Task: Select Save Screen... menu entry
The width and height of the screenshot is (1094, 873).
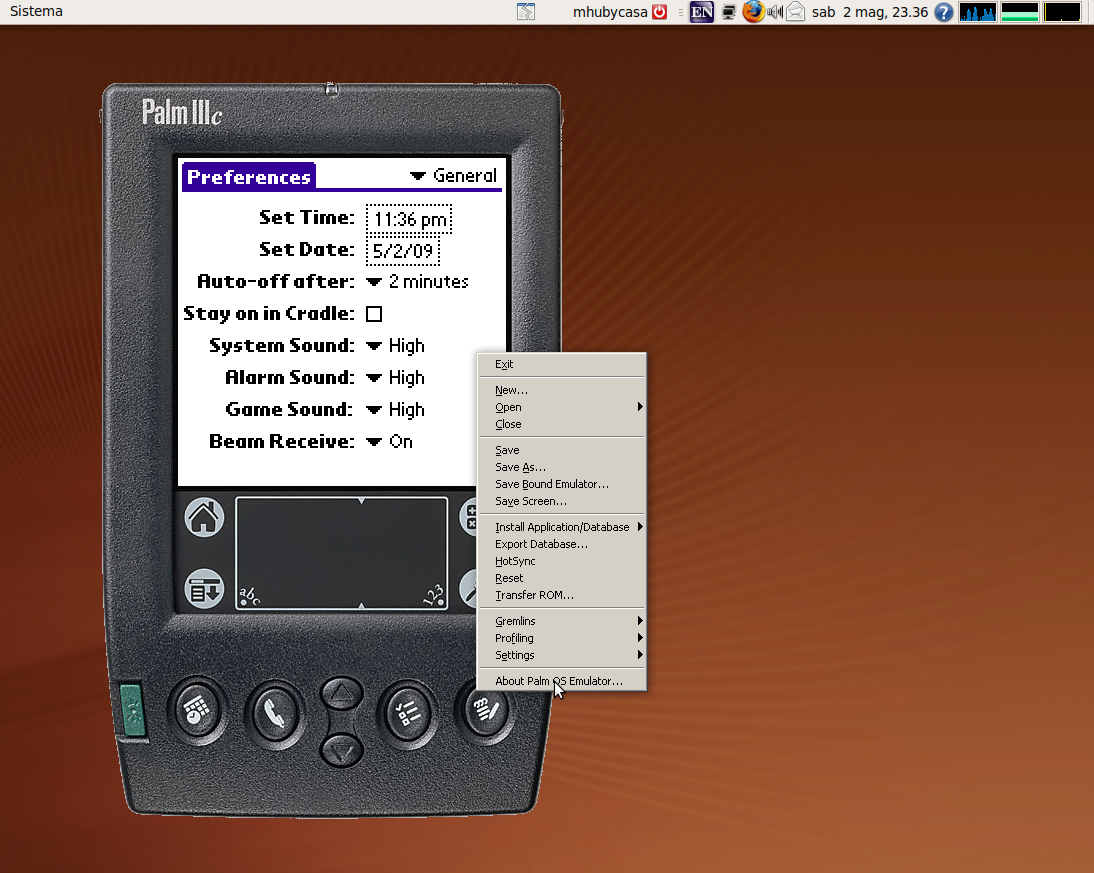Action: pyautogui.click(x=562, y=501)
